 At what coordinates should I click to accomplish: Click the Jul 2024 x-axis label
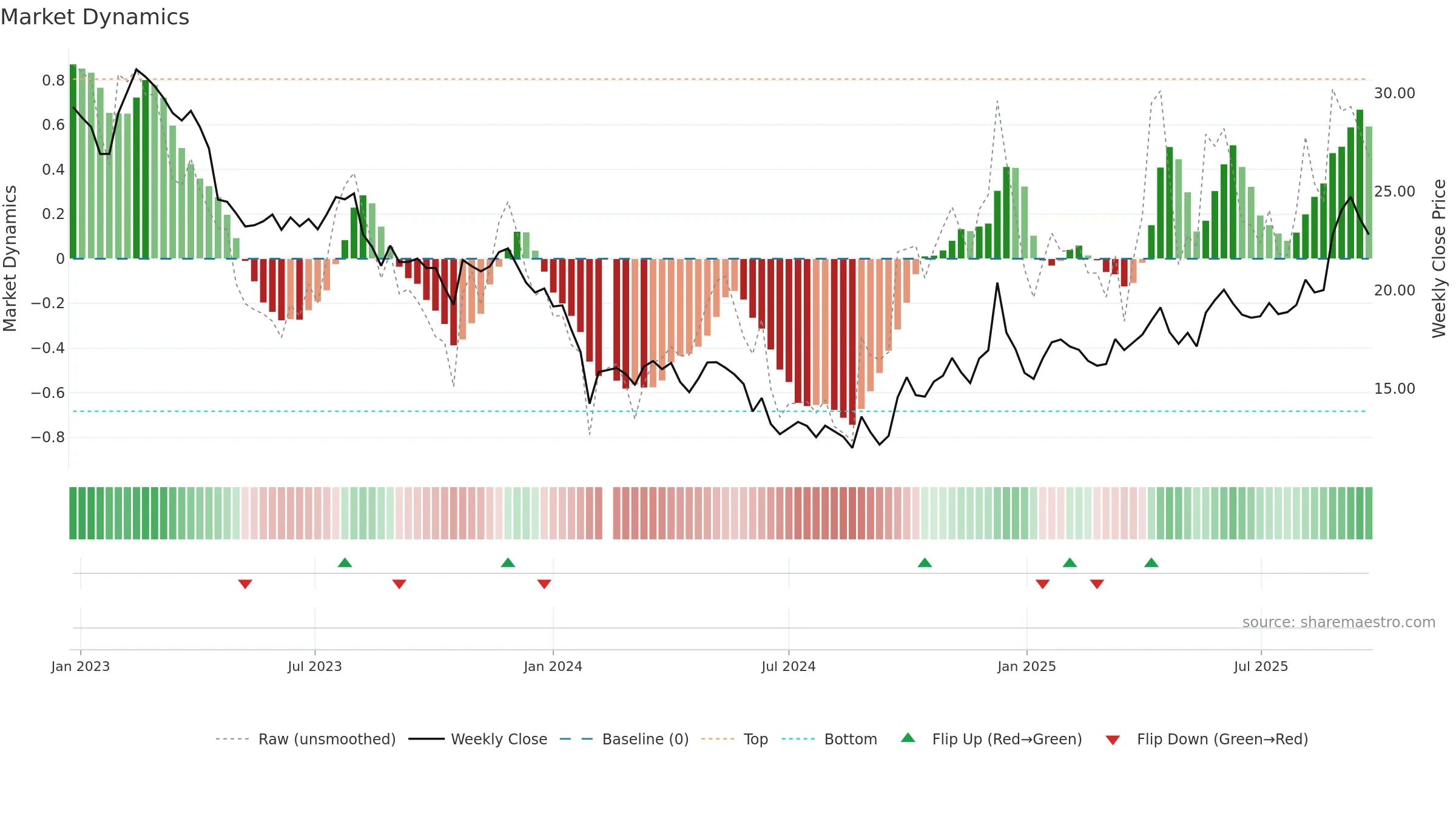pos(789,666)
